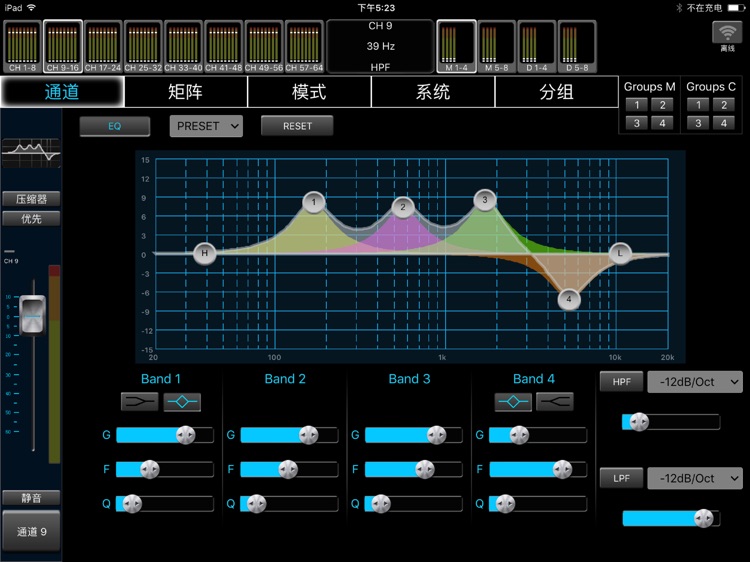The width and height of the screenshot is (750, 562).
Task: Toggle Groups M button 2
Action: click(662, 105)
